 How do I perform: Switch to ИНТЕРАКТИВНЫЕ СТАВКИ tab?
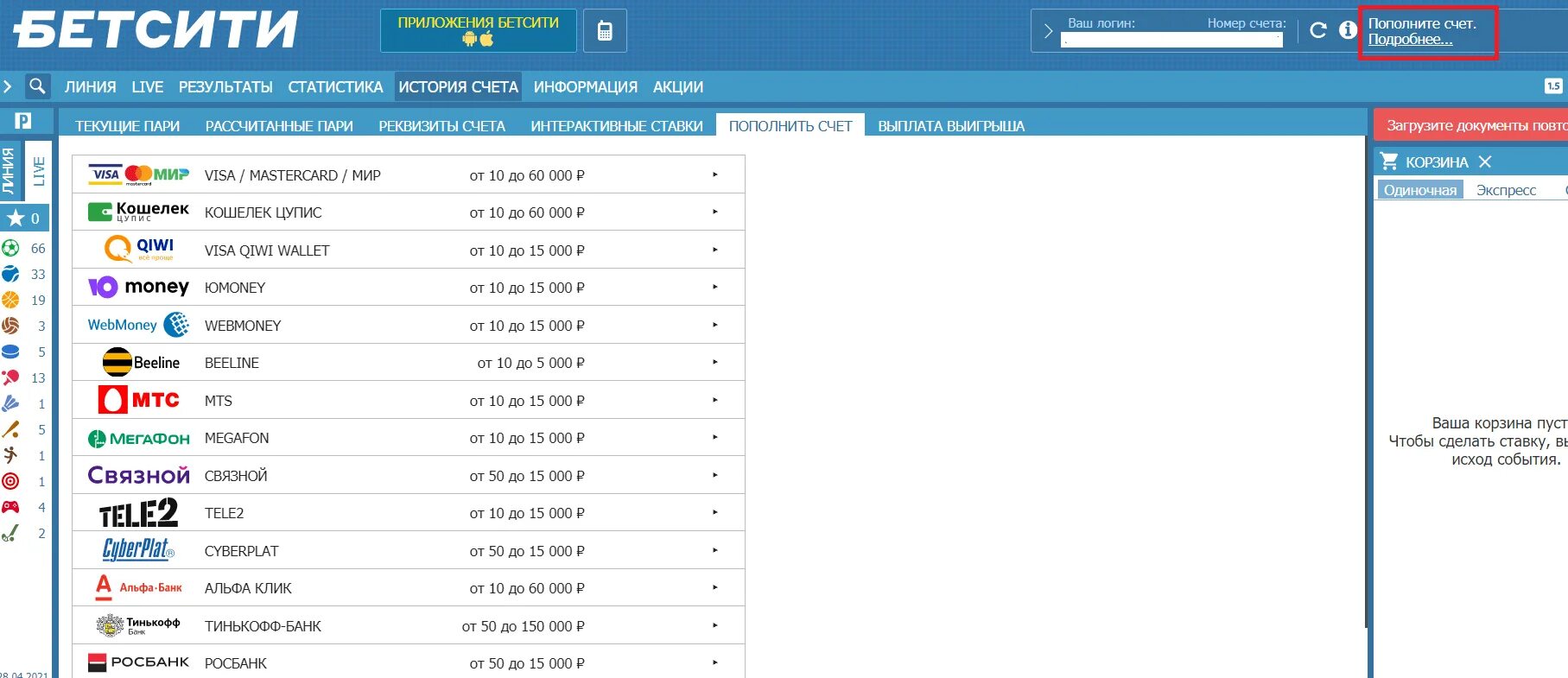click(x=616, y=126)
